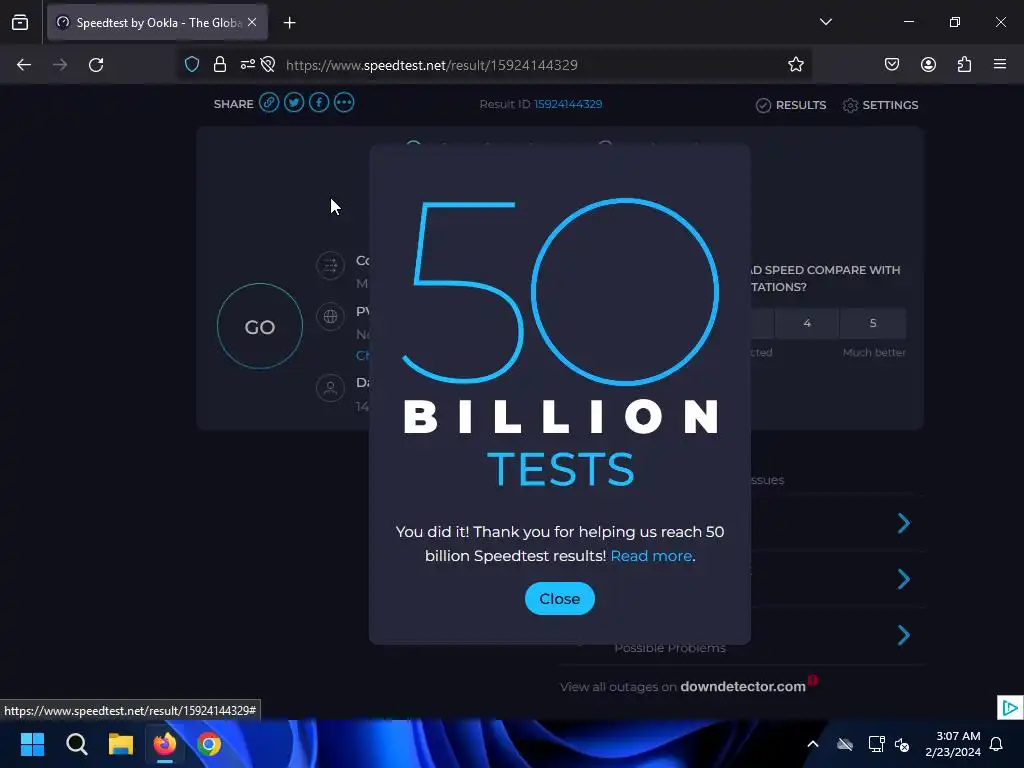Screen dimensions: 1024x768
Task: View site security lock info
Action: (x=220, y=65)
